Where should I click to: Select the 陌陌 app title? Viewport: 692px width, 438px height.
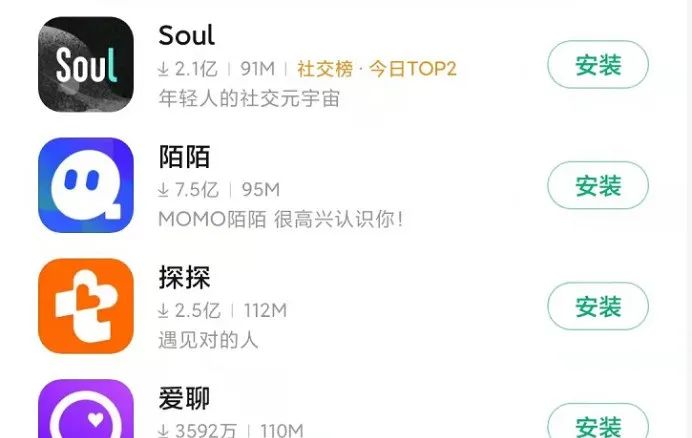tap(184, 156)
